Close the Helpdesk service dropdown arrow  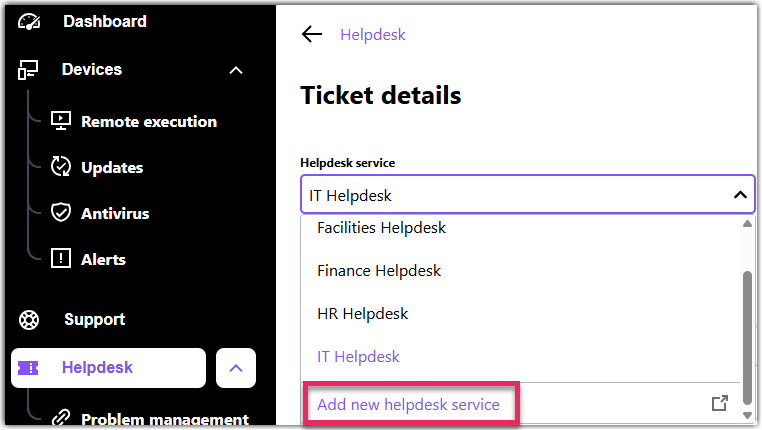click(x=740, y=195)
